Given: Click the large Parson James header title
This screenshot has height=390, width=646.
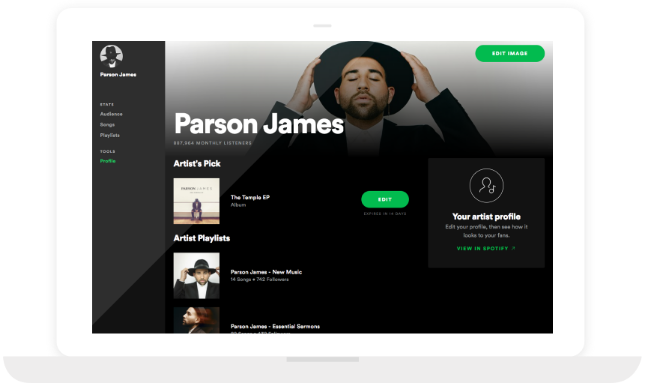Looking at the screenshot, I should point(259,124).
